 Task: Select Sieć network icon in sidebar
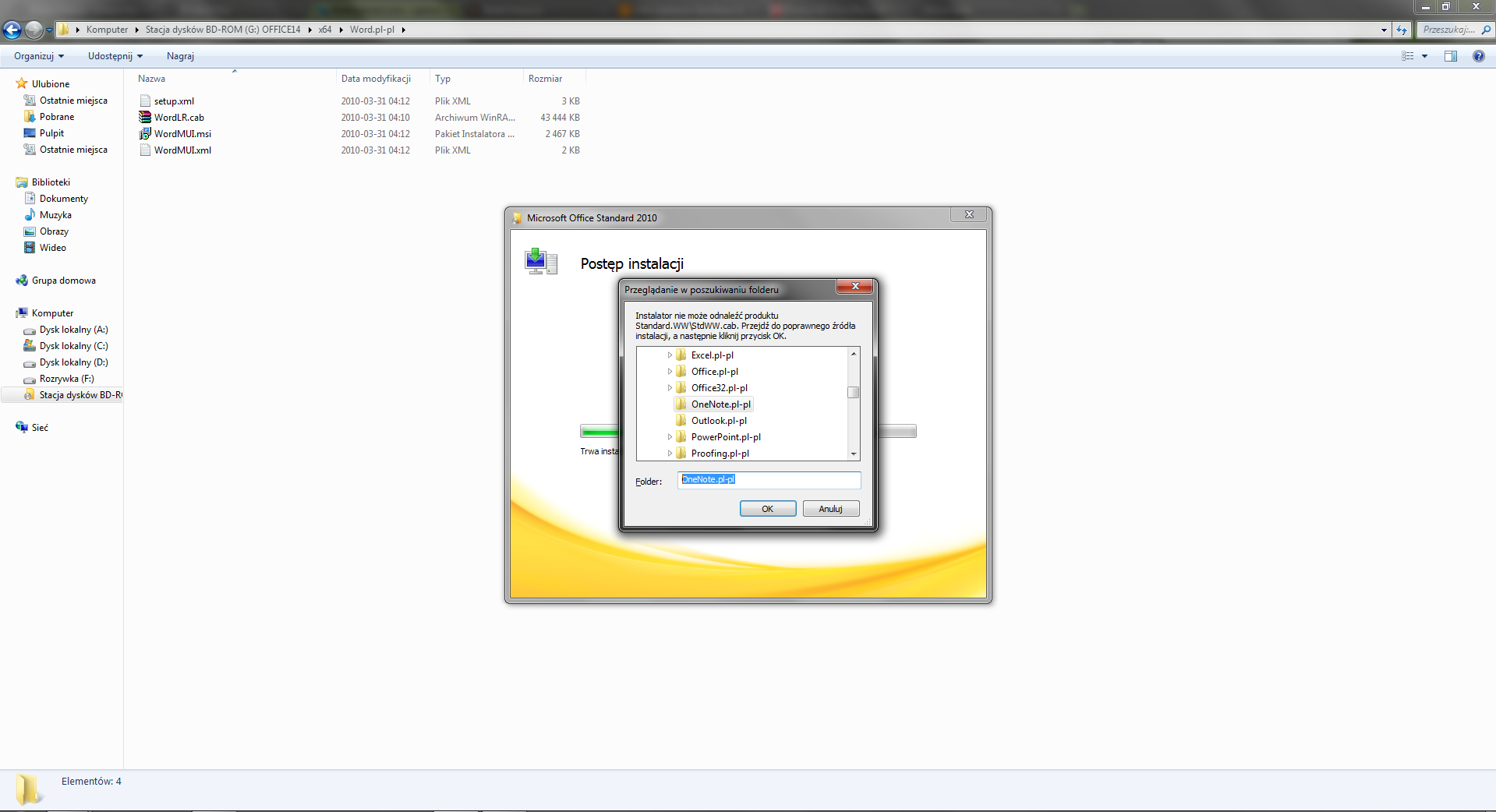[x=22, y=427]
